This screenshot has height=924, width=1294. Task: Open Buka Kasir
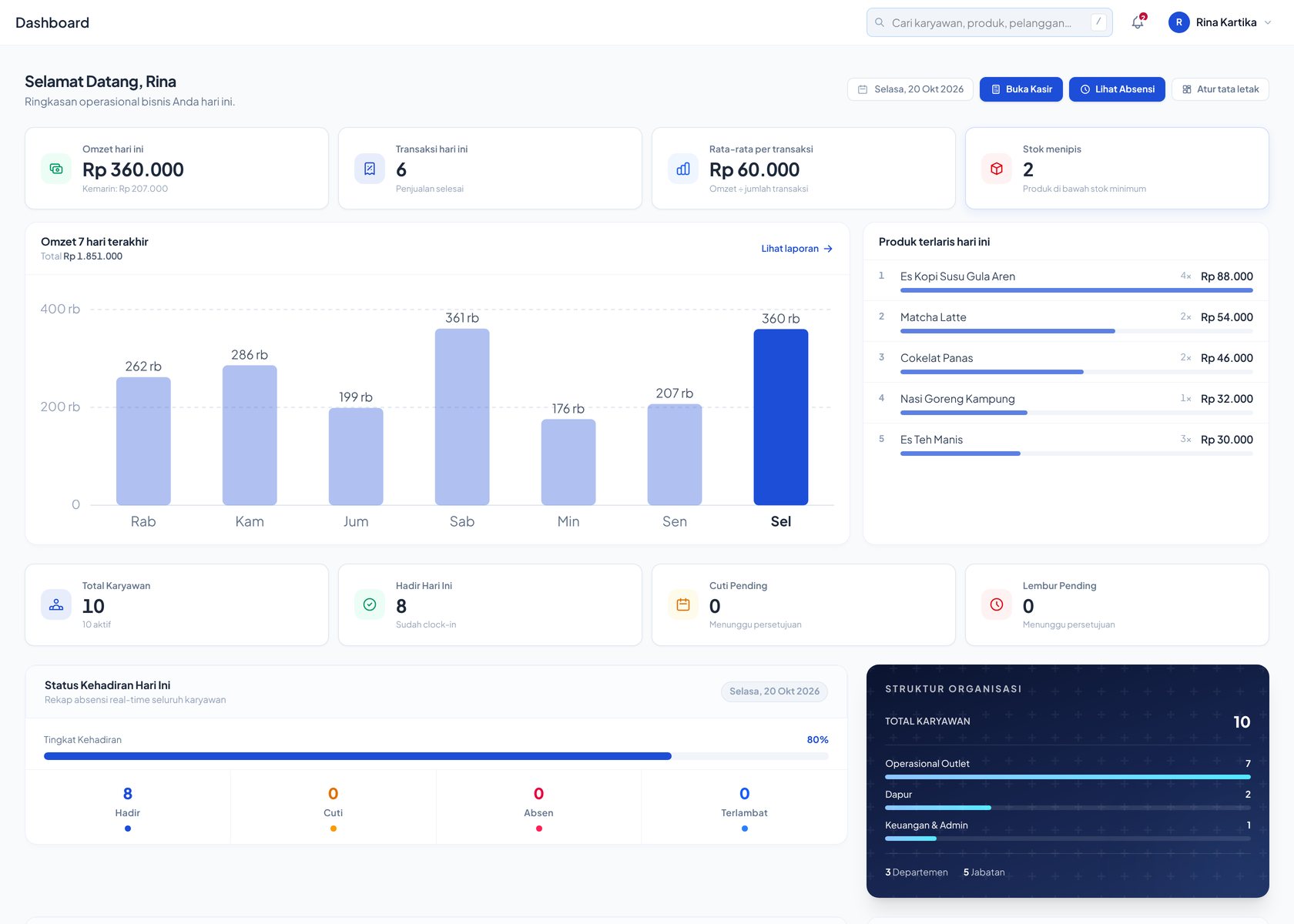(1021, 89)
